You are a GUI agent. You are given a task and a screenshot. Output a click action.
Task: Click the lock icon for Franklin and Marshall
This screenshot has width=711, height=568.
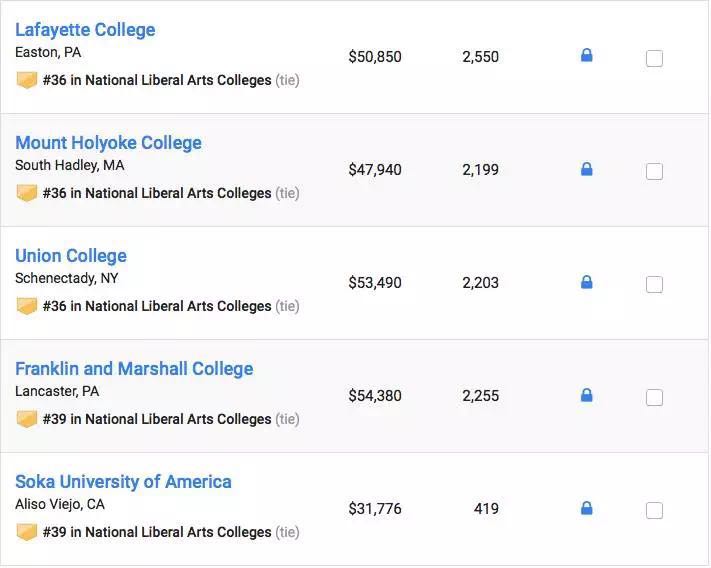click(586, 395)
